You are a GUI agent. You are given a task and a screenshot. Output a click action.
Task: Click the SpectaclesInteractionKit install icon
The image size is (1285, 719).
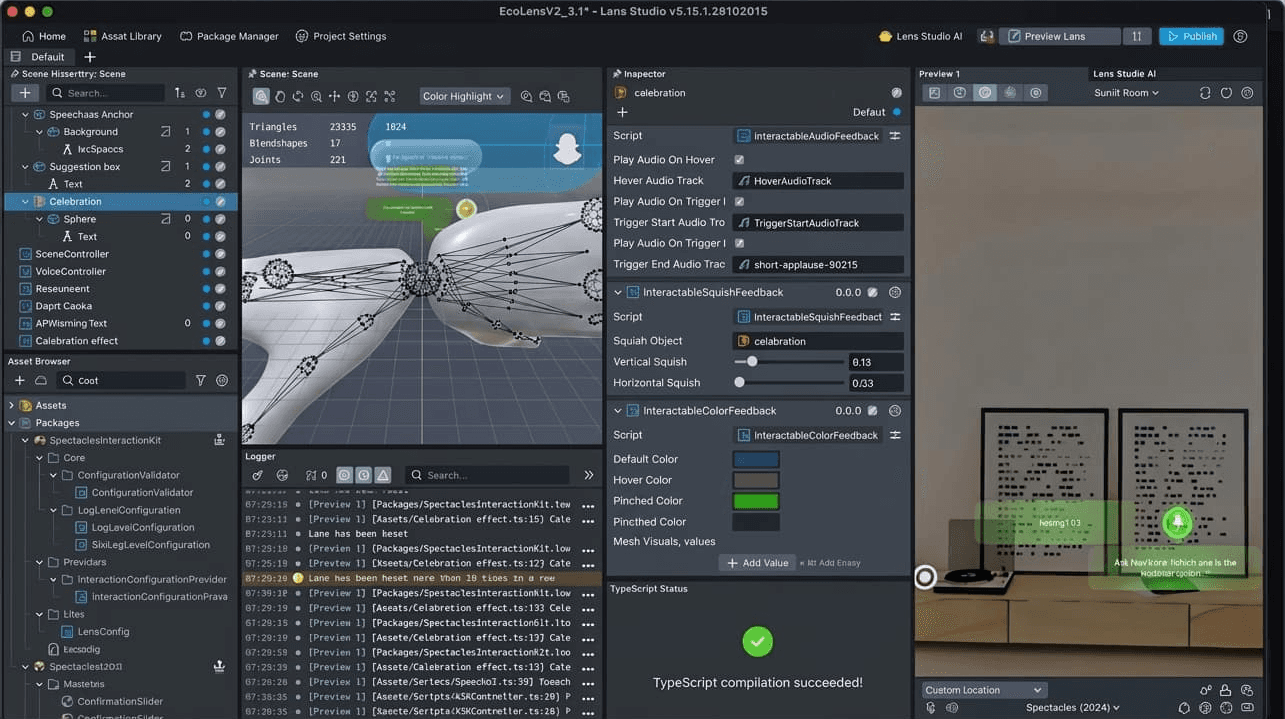tap(219, 440)
